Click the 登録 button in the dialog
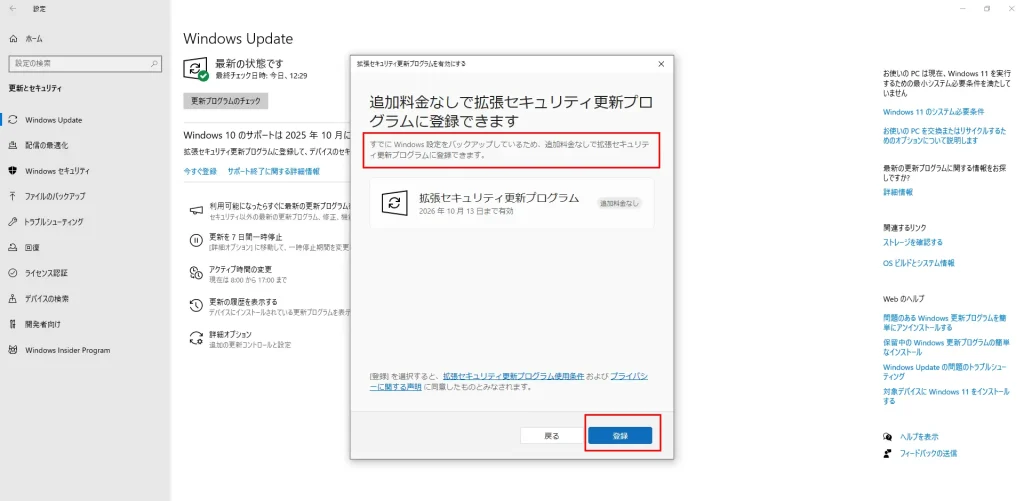1024x501 pixels. pos(619,436)
